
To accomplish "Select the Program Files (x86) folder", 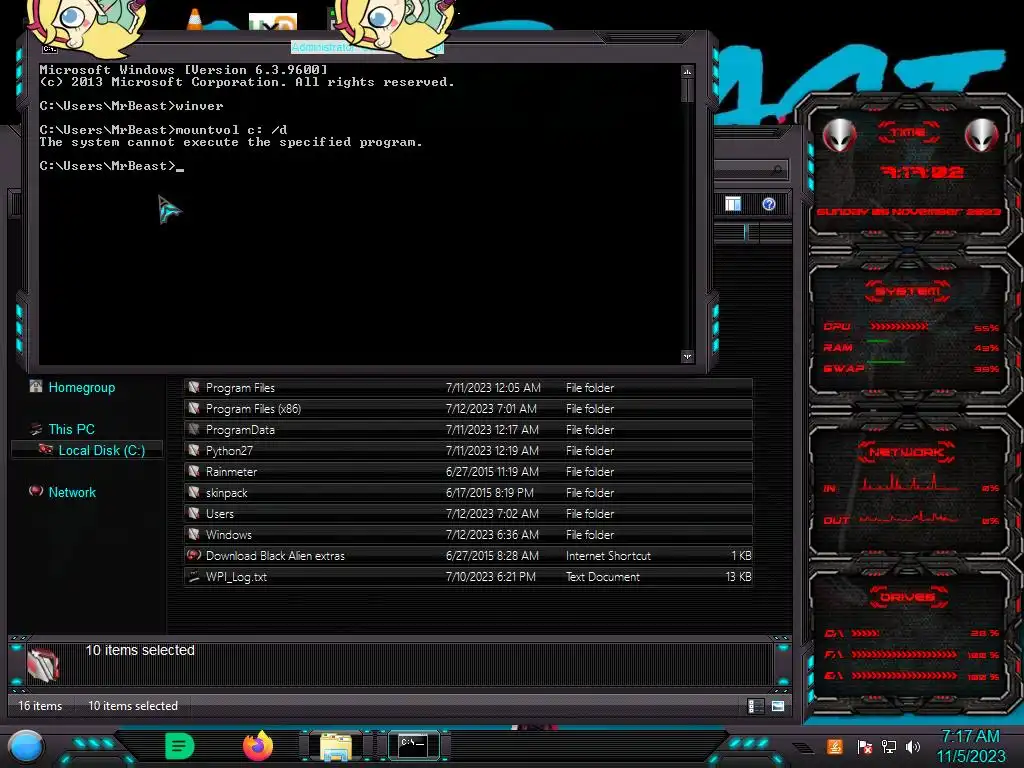I will 468,409.
